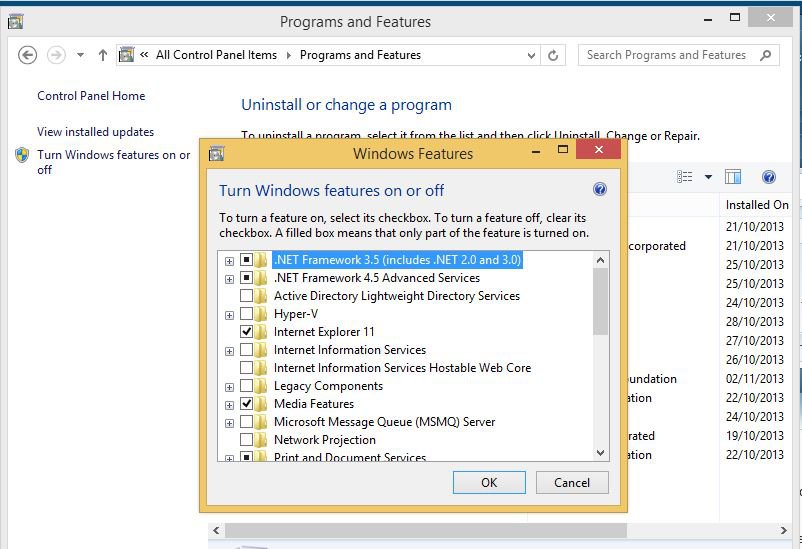The height and width of the screenshot is (549, 802).
Task: Select the Network Projection label
Action: (325, 440)
